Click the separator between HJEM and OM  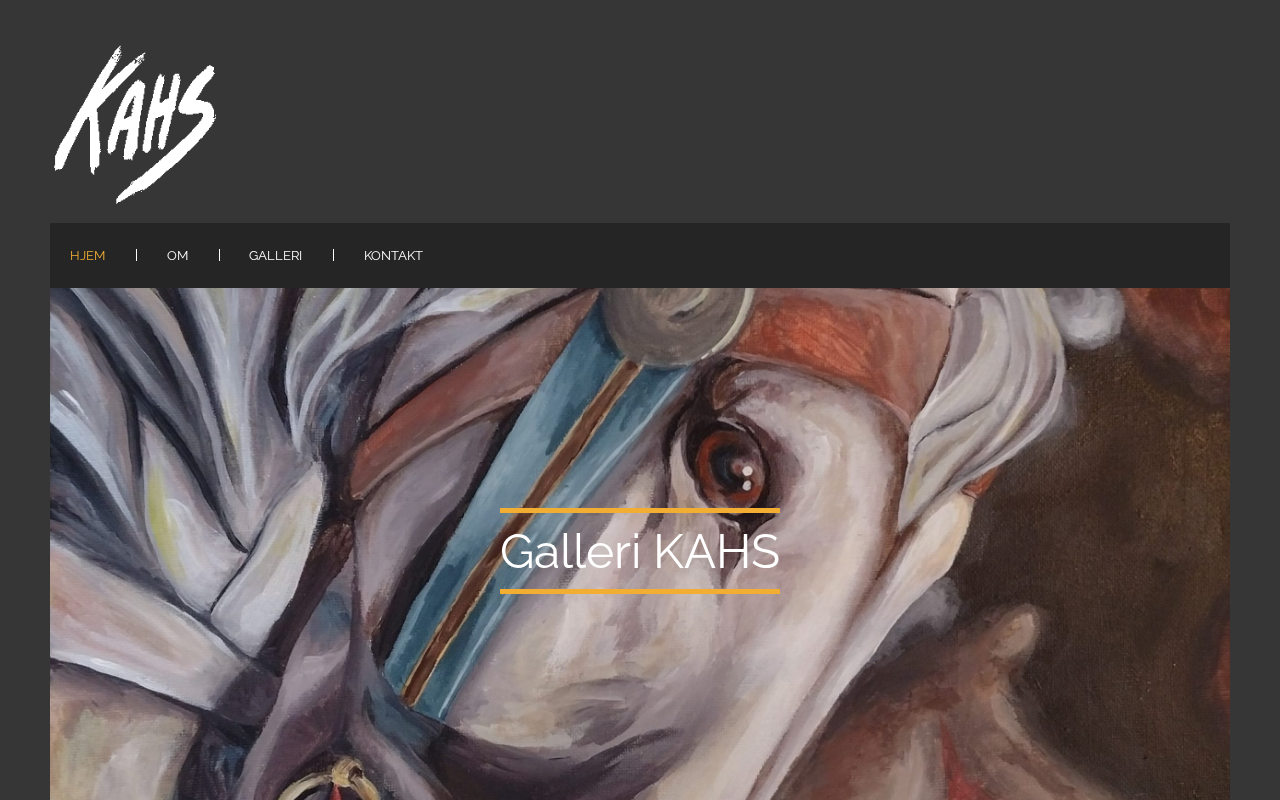(x=136, y=255)
